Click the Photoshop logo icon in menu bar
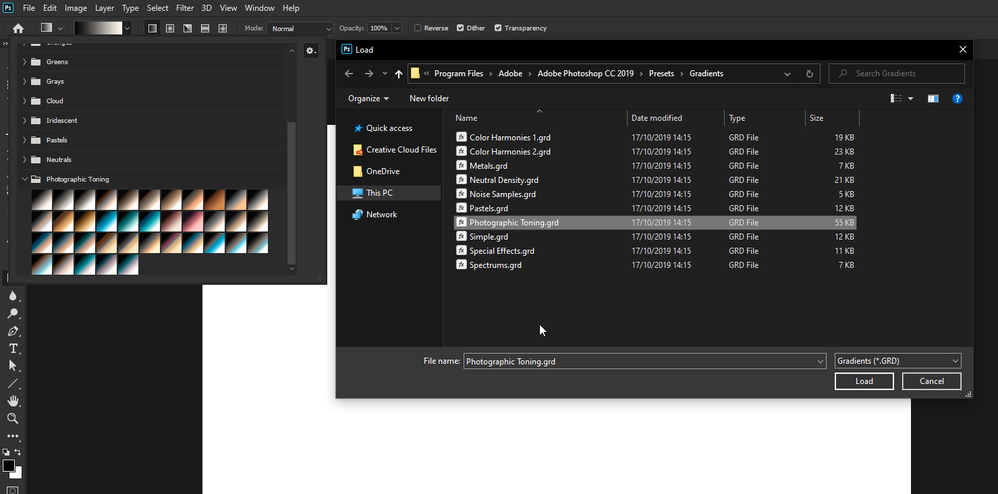Image resolution: width=998 pixels, height=494 pixels. coord(8,8)
